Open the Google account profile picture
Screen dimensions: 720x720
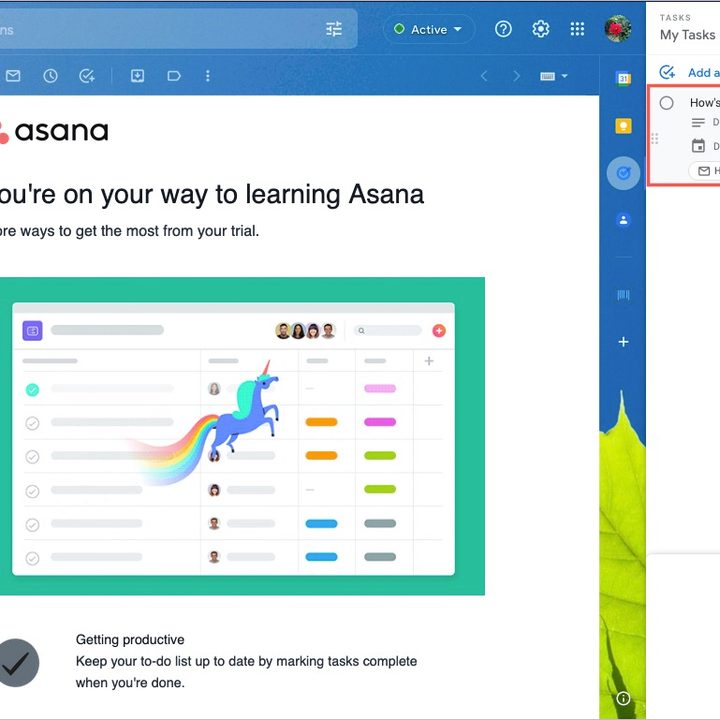[618, 29]
